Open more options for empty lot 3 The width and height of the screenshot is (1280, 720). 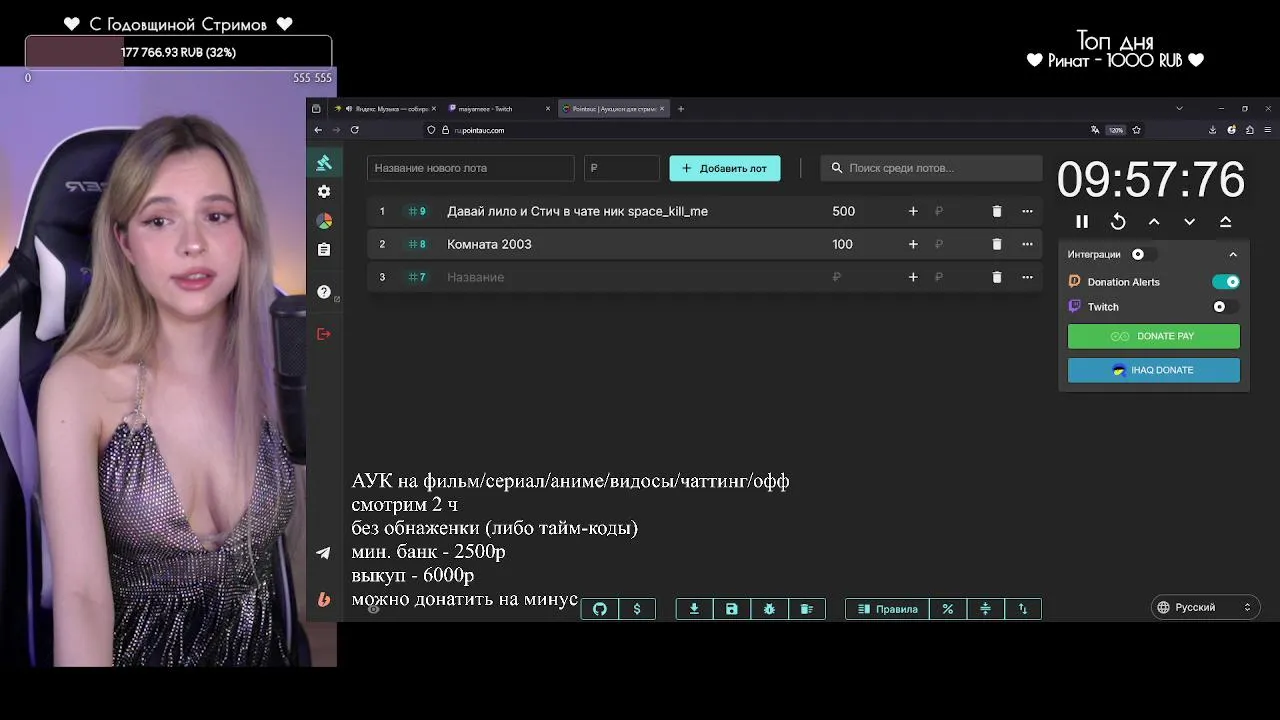point(1027,277)
